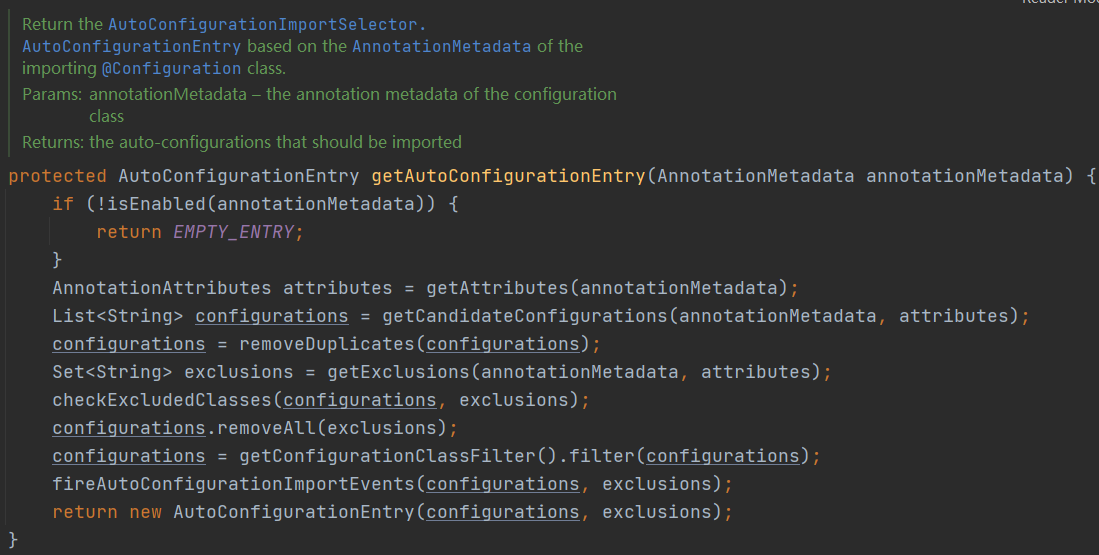This screenshot has height=555, width=1099.
Task: Follow the @Configuration doc link
Action: coord(172,69)
